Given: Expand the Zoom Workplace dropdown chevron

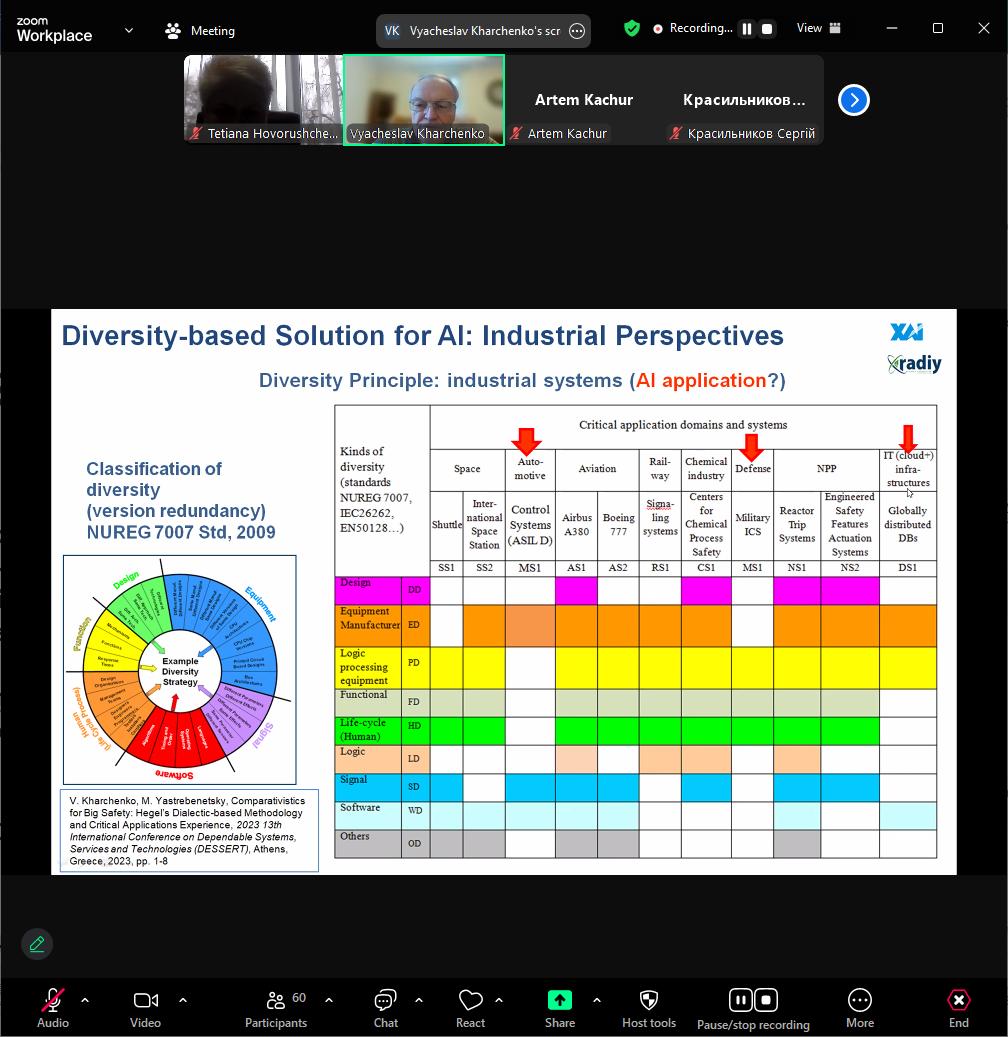Looking at the screenshot, I should 129,30.
